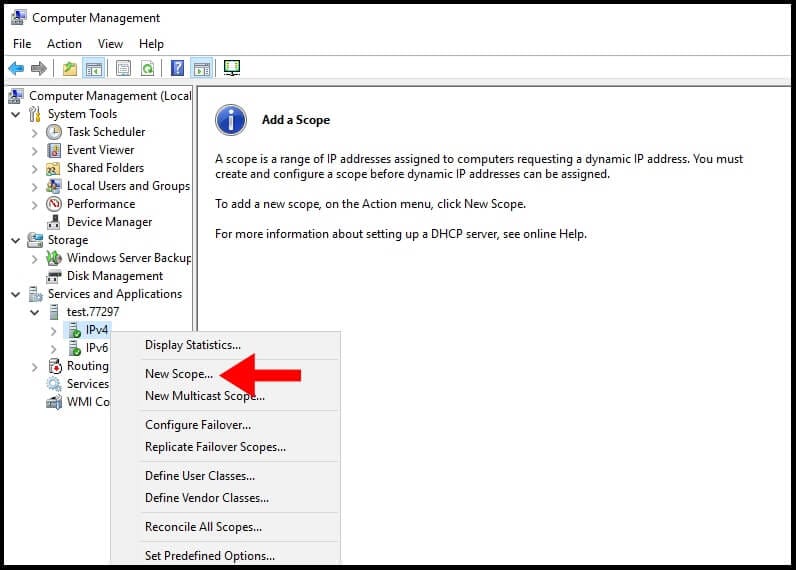796x570 pixels.
Task: Choose Define User Classes entry
Action: pyautogui.click(x=225, y=476)
